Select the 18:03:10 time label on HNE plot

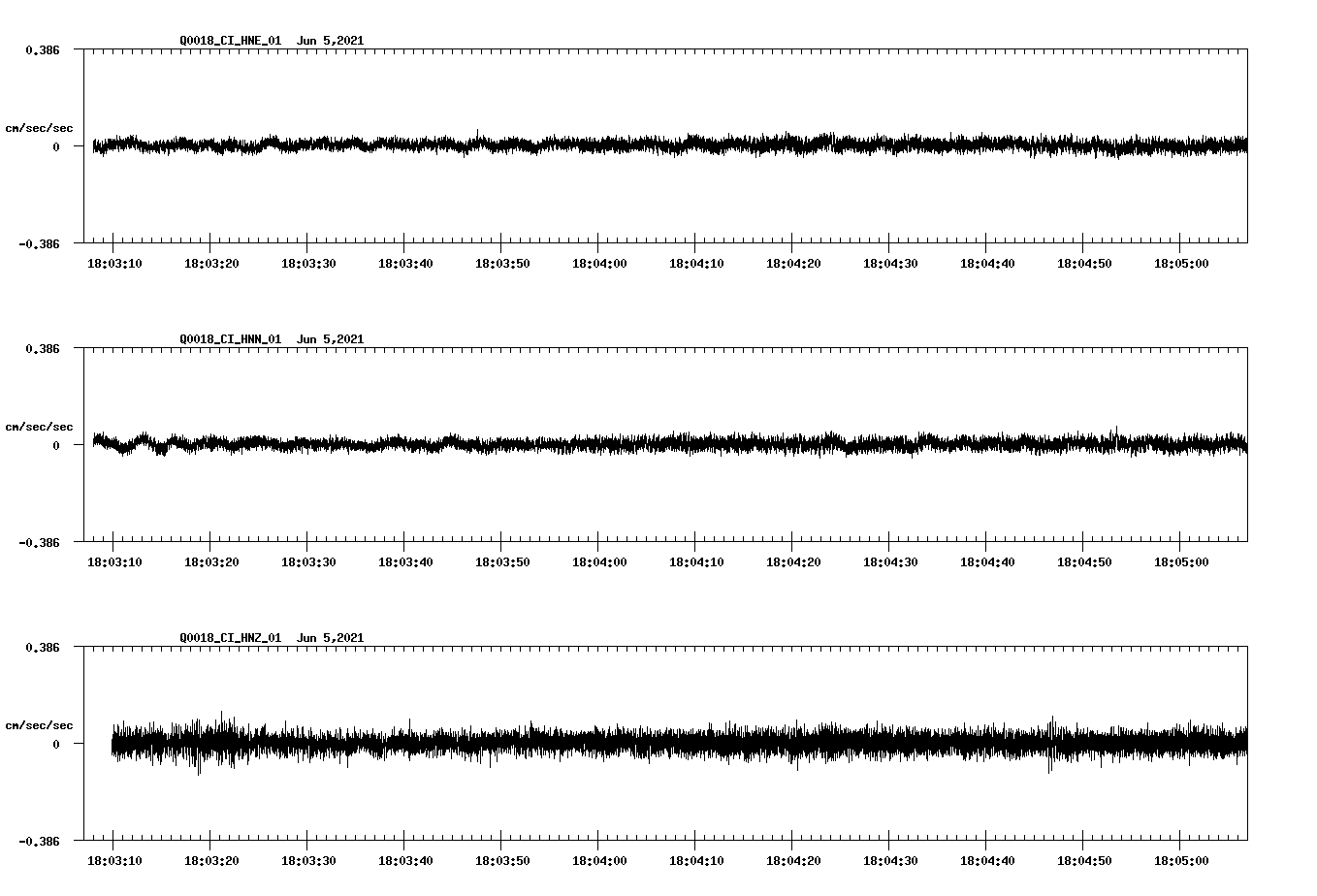114,264
